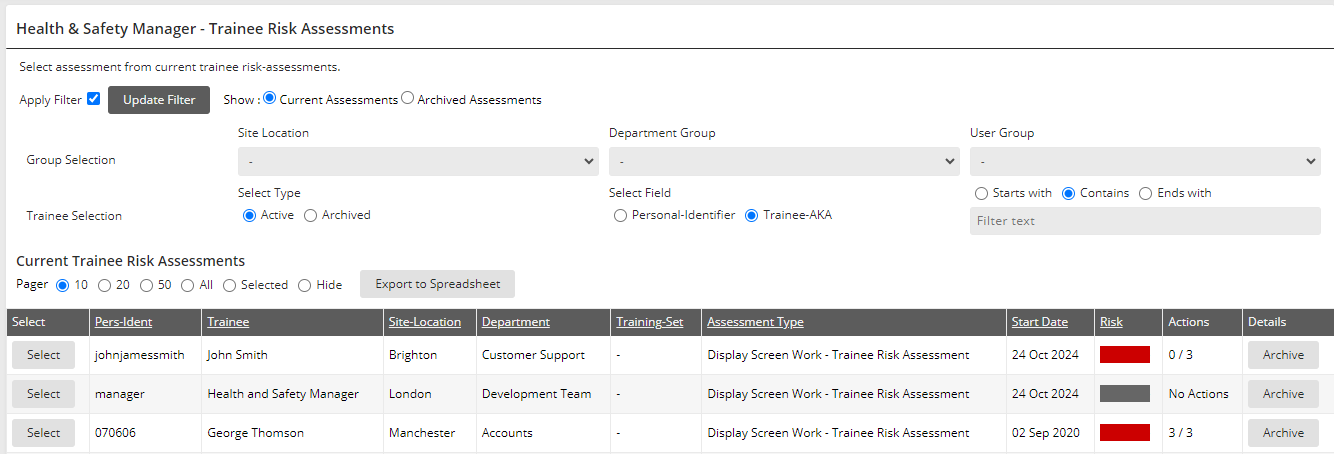
Task: Click Export to Spreadsheet button
Action: pyautogui.click(x=437, y=284)
